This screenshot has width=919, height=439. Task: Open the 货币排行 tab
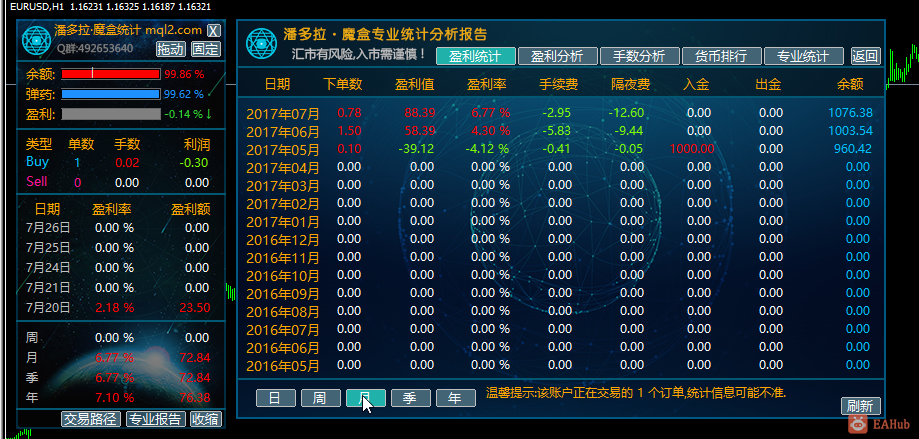pyautogui.click(x=721, y=56)
